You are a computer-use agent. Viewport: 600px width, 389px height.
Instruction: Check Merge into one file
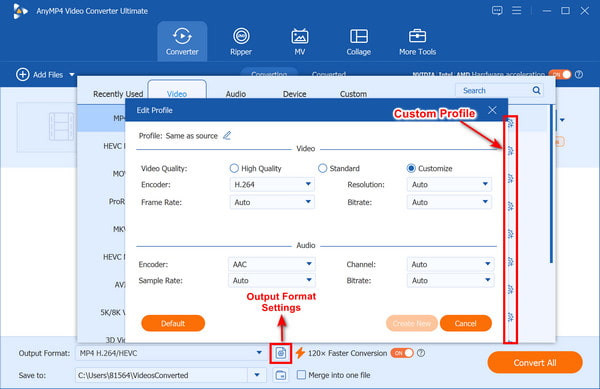pos(302,375)
